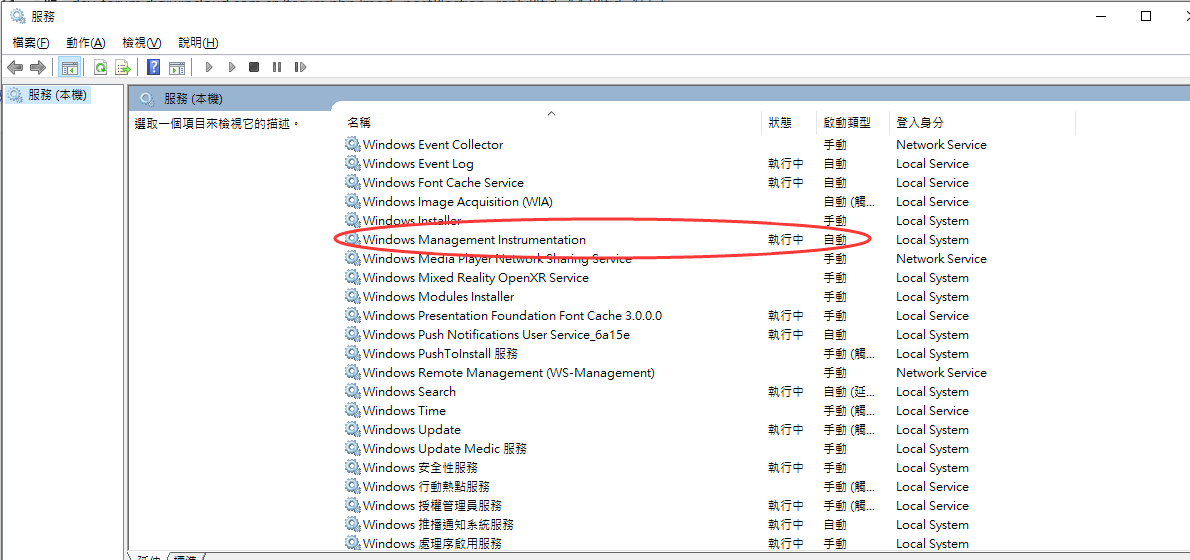Sort services by the 名稱 column header
The width and height of the screenshot is (1190, 560).
click(359, 122)
